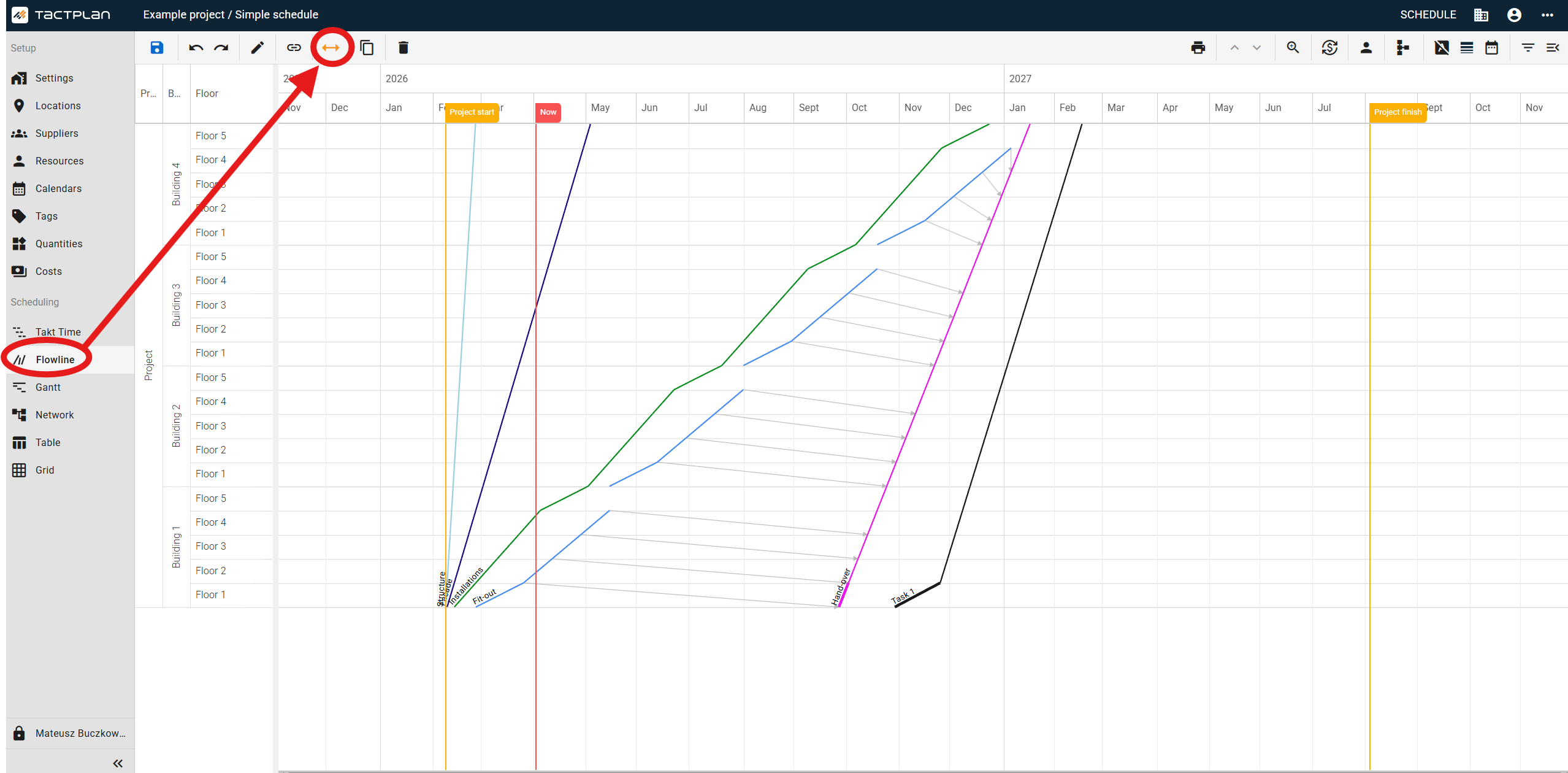Viewport: 1568px width, 773px height.
Task: Toggle the row lines display icon
Action: click(x=1467, y=48)
